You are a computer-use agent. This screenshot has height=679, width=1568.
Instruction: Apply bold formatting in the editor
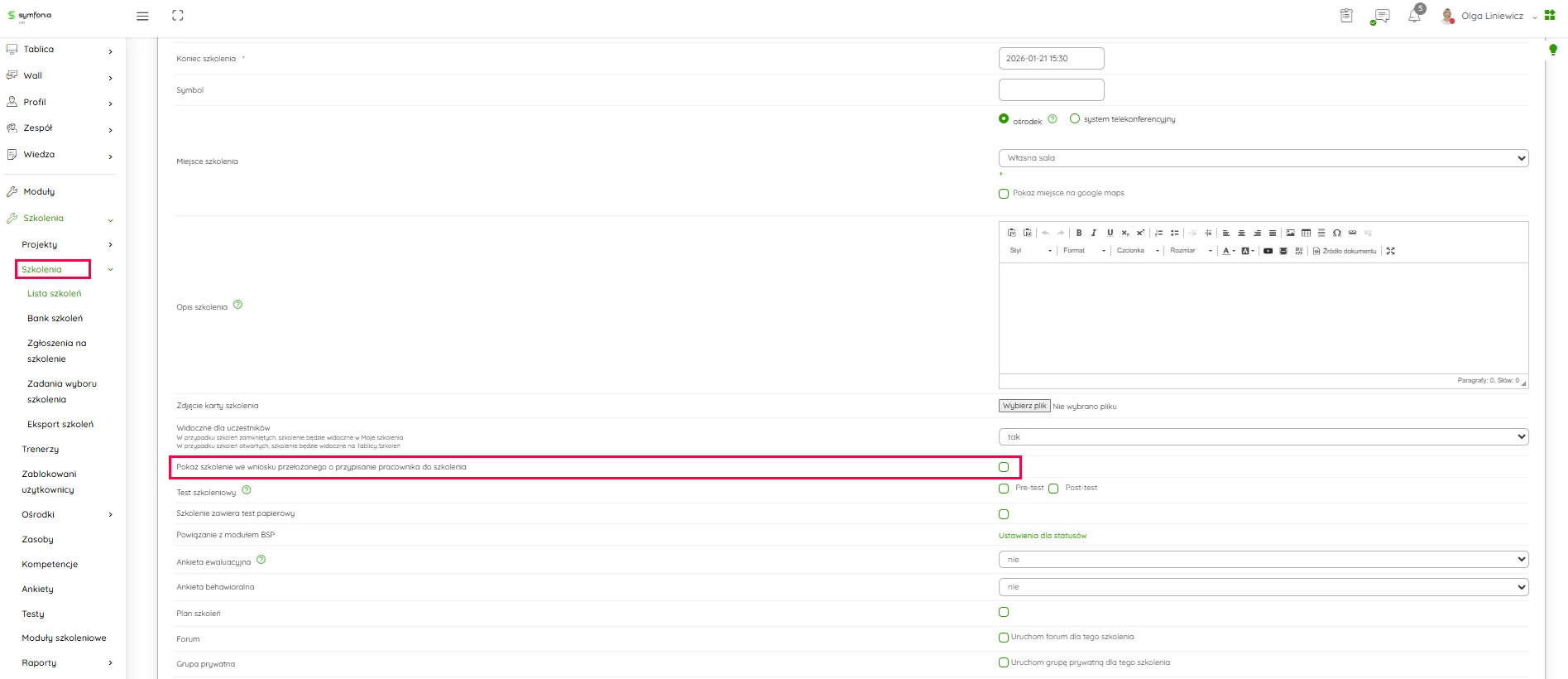pos(1079,233)
